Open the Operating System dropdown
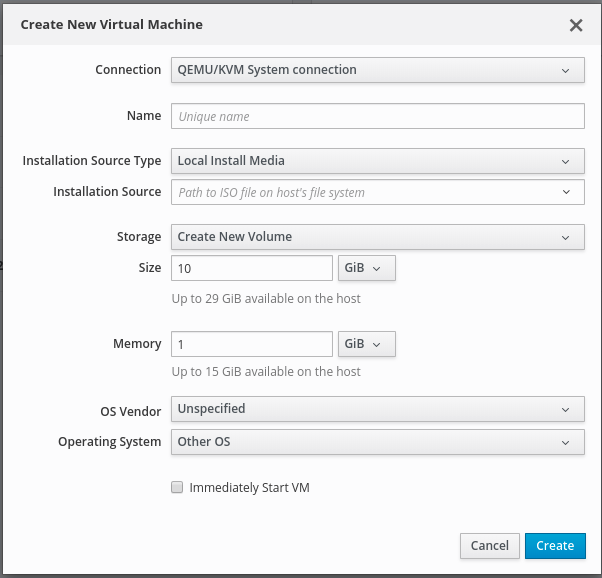 tap(377, 441)
